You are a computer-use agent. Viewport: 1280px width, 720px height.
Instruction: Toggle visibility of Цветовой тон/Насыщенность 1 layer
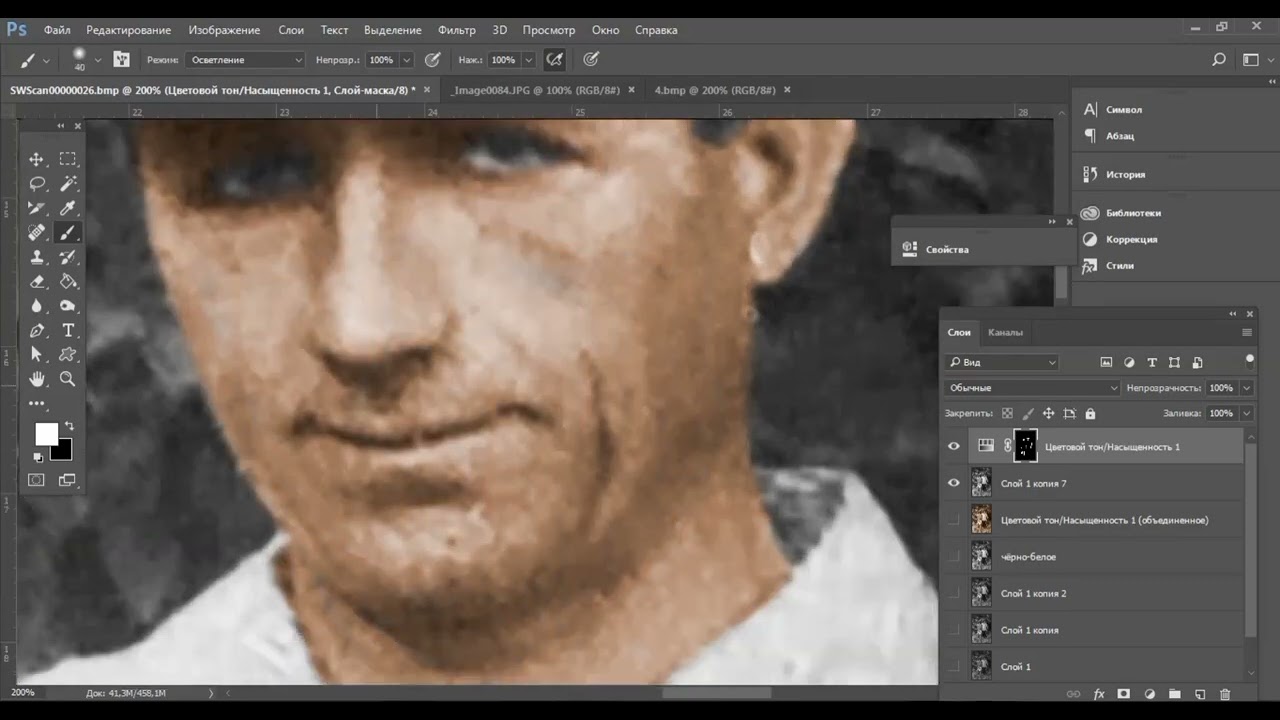point(954,447)
